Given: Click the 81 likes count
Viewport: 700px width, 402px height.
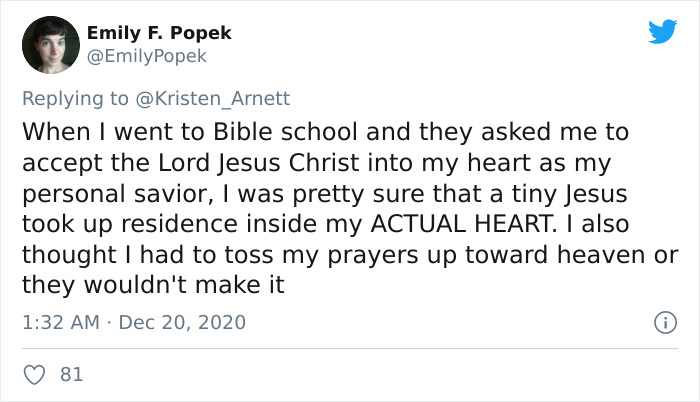Looking at the screenshot, I should click(71, 375).
